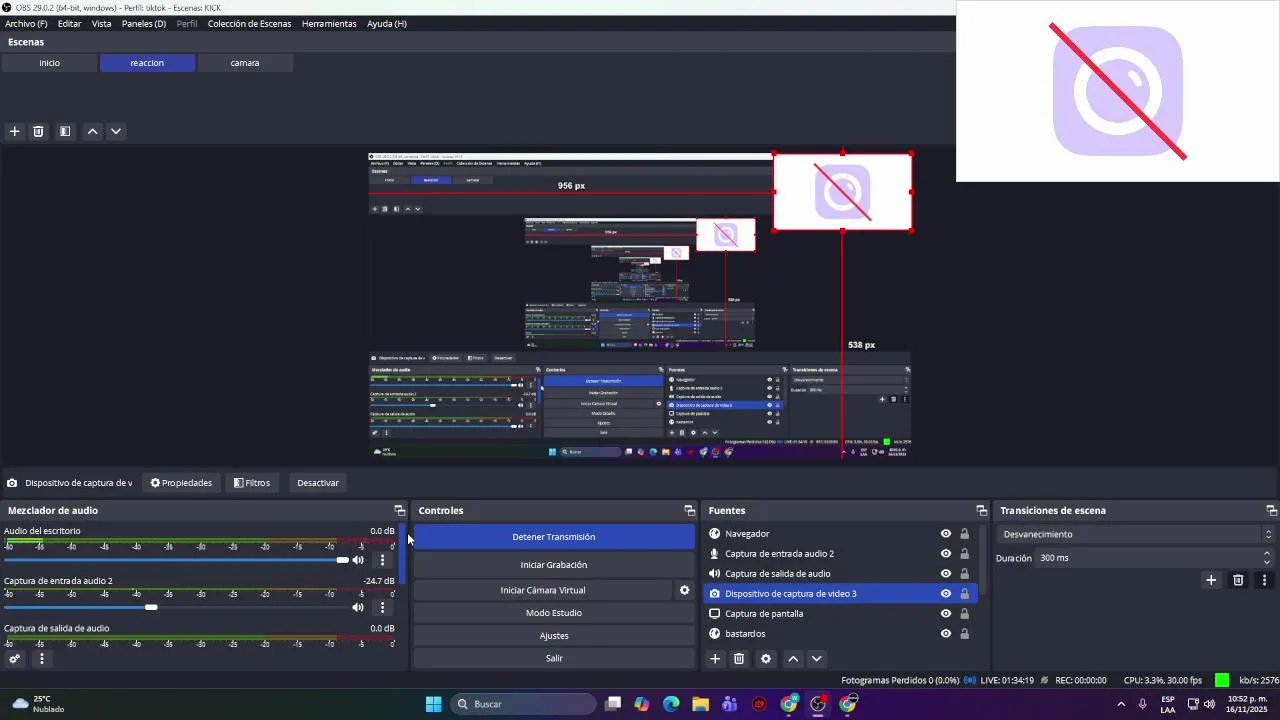Move the selected scene down
1280x720 pixels.
[x=116, y=131]
